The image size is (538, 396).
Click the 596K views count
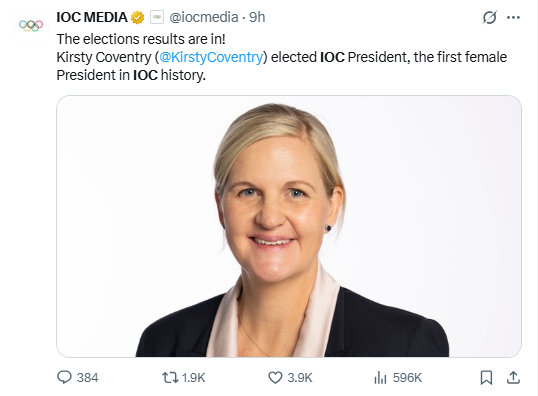pyautogui.click(x=407, y=378)
